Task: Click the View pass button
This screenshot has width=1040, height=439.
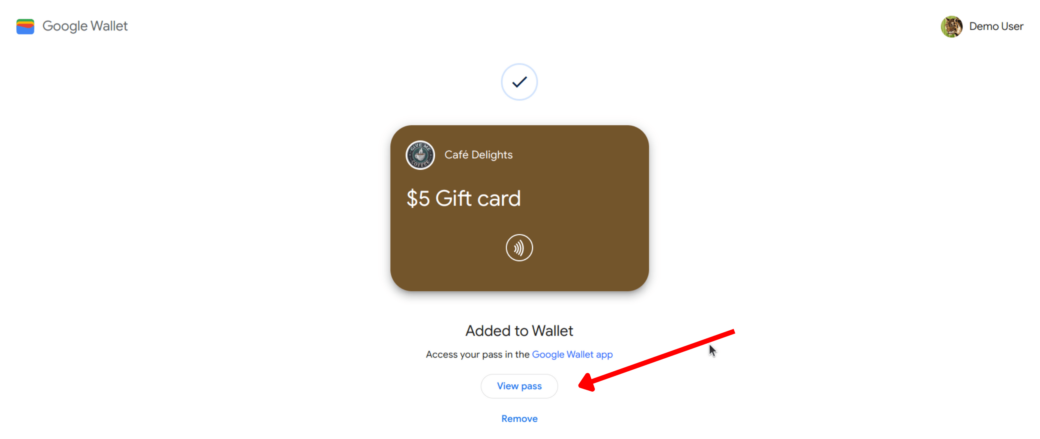Action: coord(519,386)
